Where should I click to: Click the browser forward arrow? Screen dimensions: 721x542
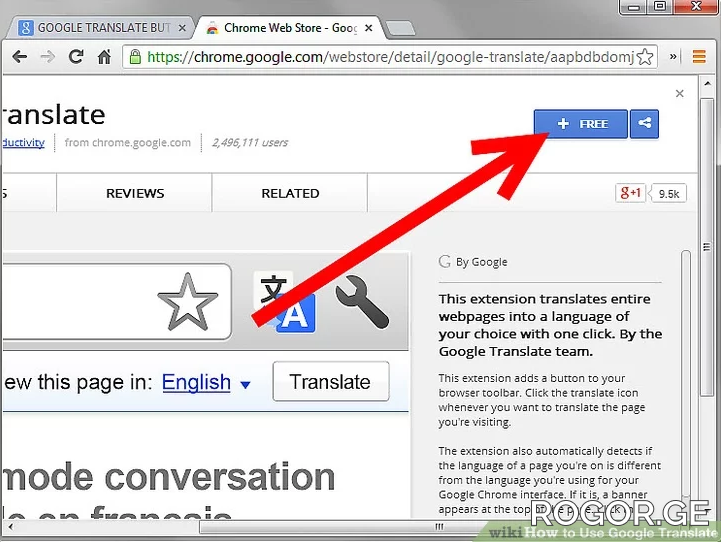pos(47,57)
